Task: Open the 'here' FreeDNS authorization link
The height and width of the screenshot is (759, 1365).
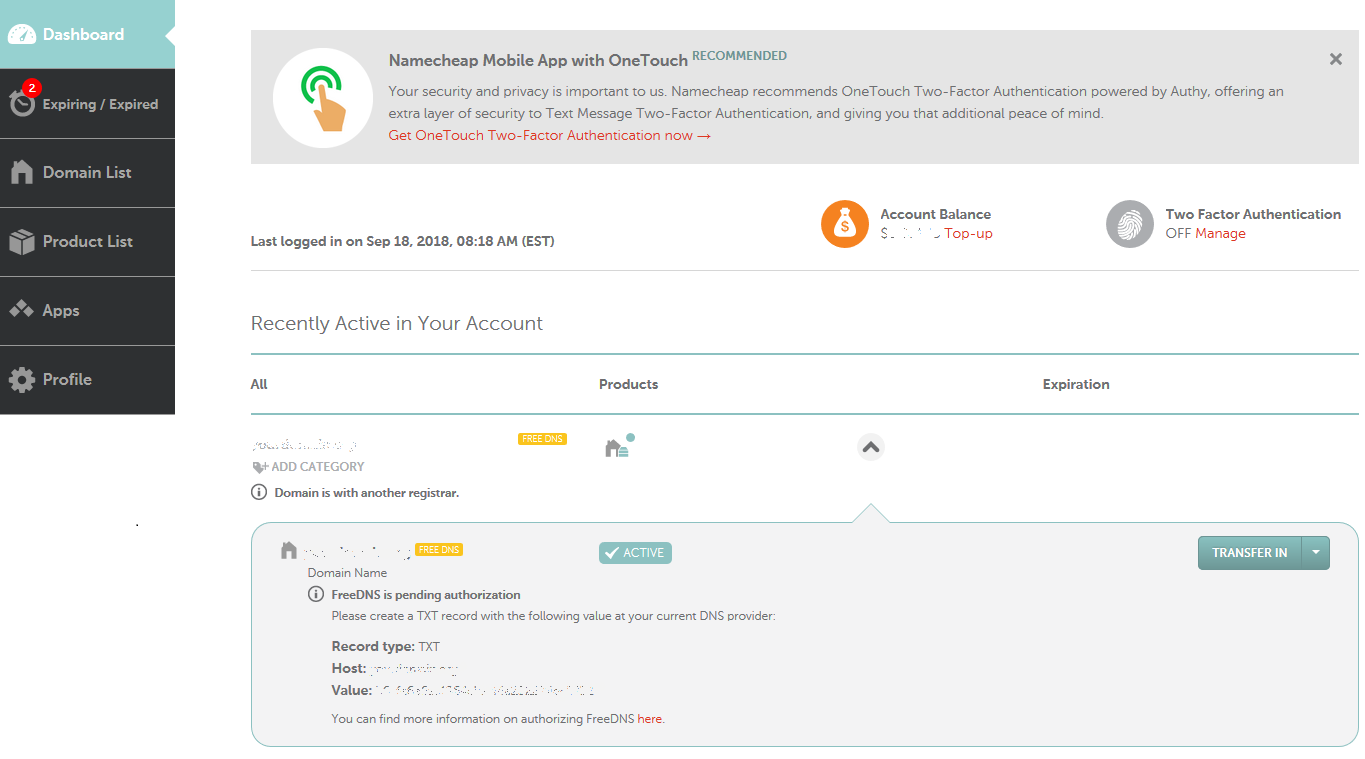Action: [650, 719]
